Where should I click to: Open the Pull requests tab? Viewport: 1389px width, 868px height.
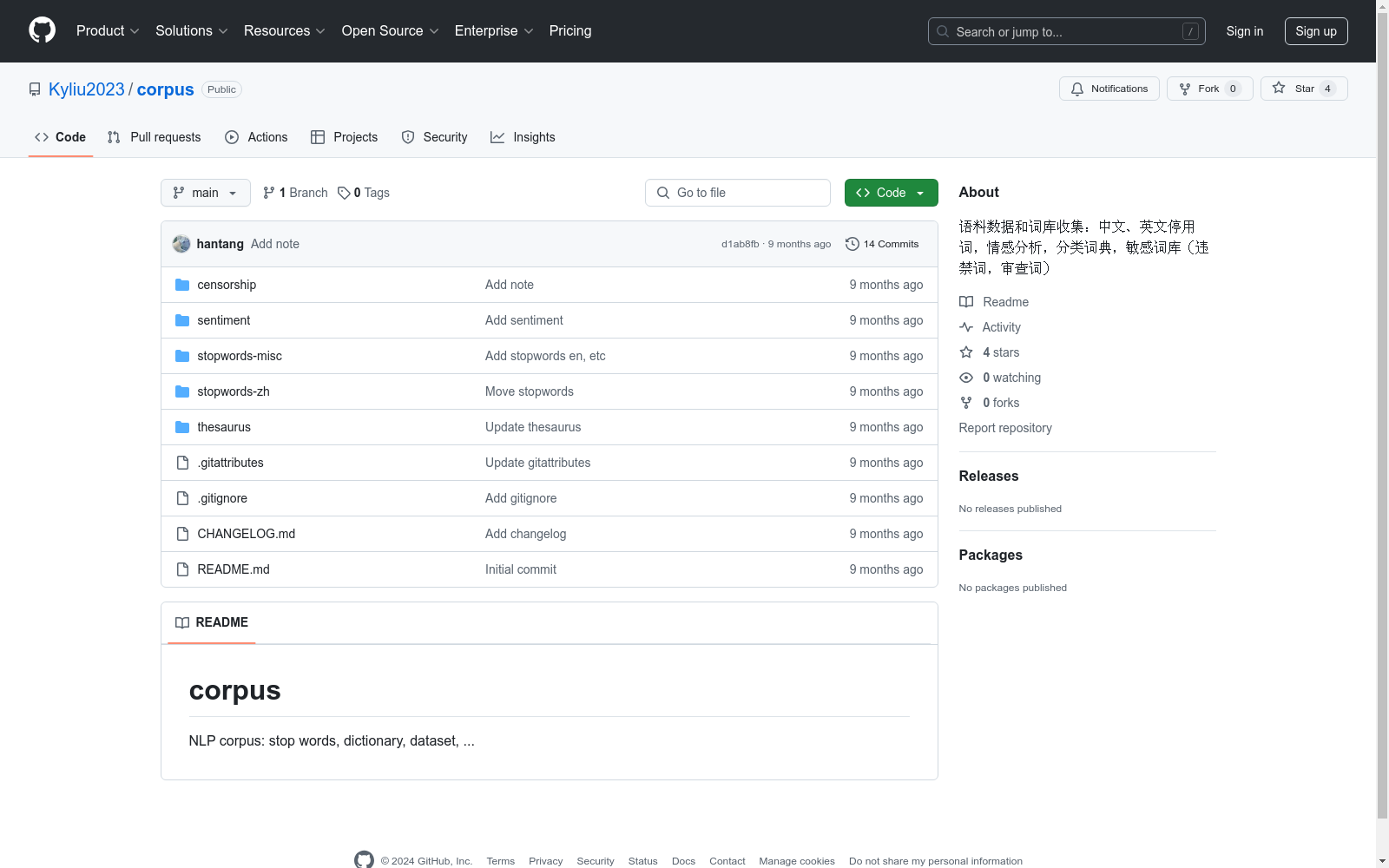click(x=155, y=137)
